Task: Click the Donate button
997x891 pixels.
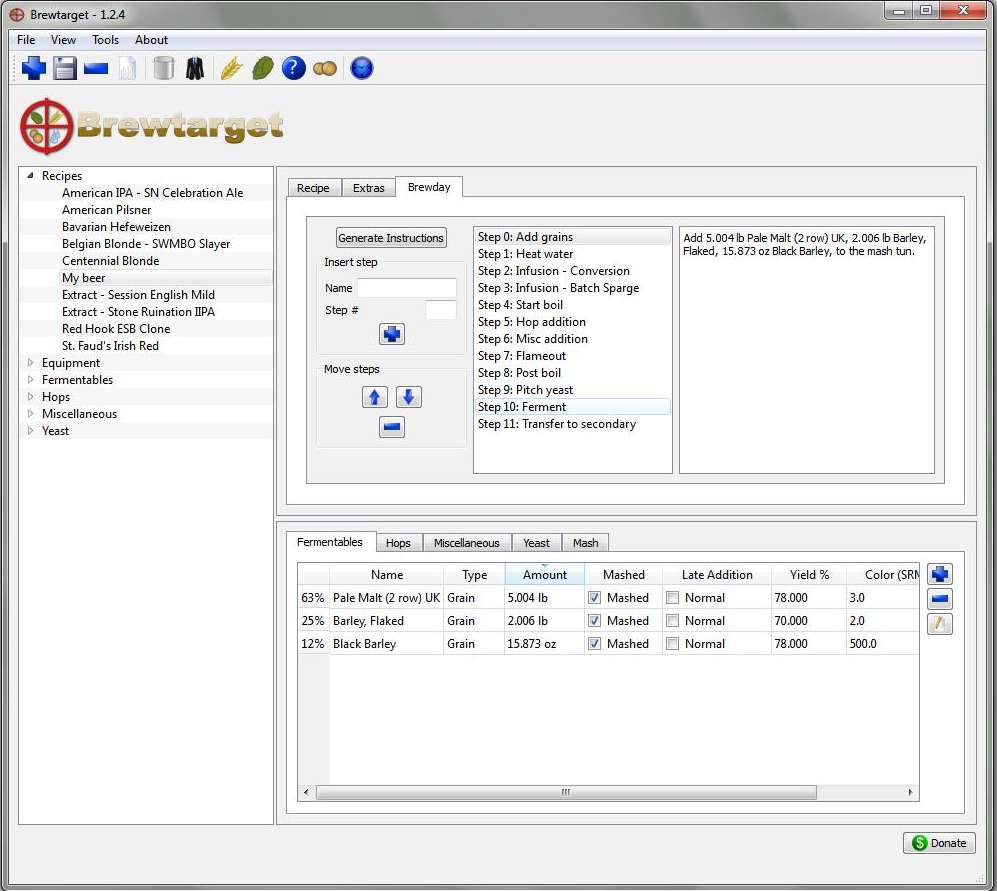Action: pos(939,843)
